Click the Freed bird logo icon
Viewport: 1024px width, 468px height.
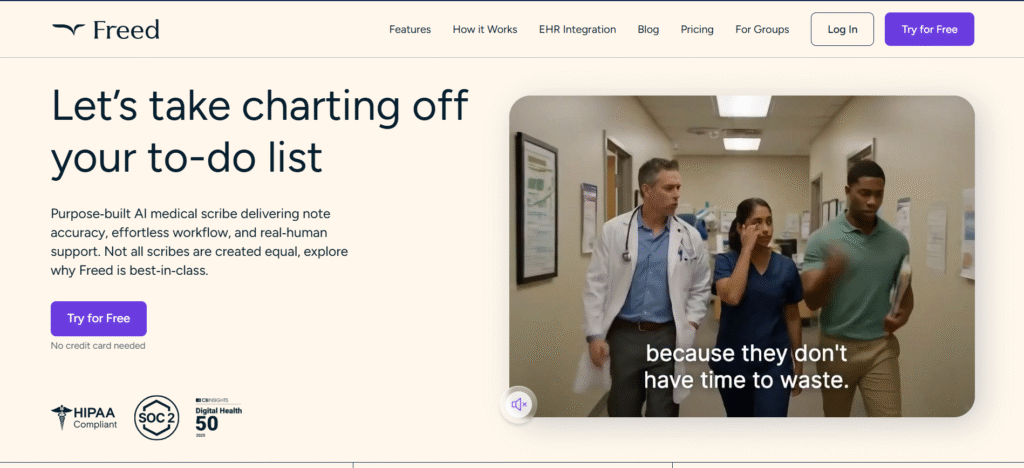point(68,30)
